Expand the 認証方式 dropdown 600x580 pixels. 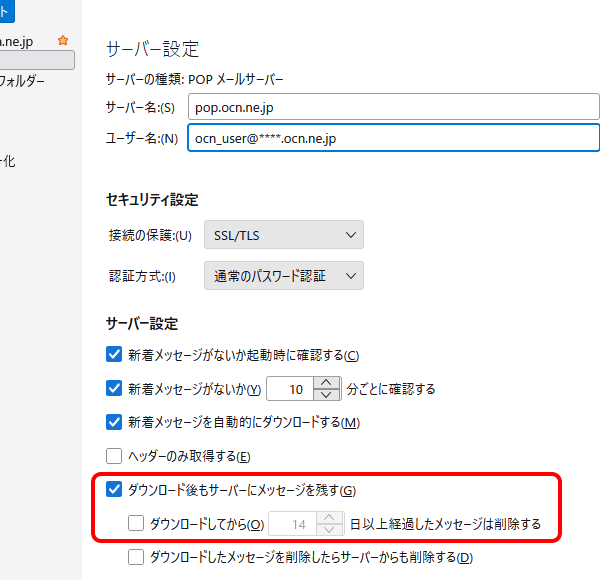(283, 276)
